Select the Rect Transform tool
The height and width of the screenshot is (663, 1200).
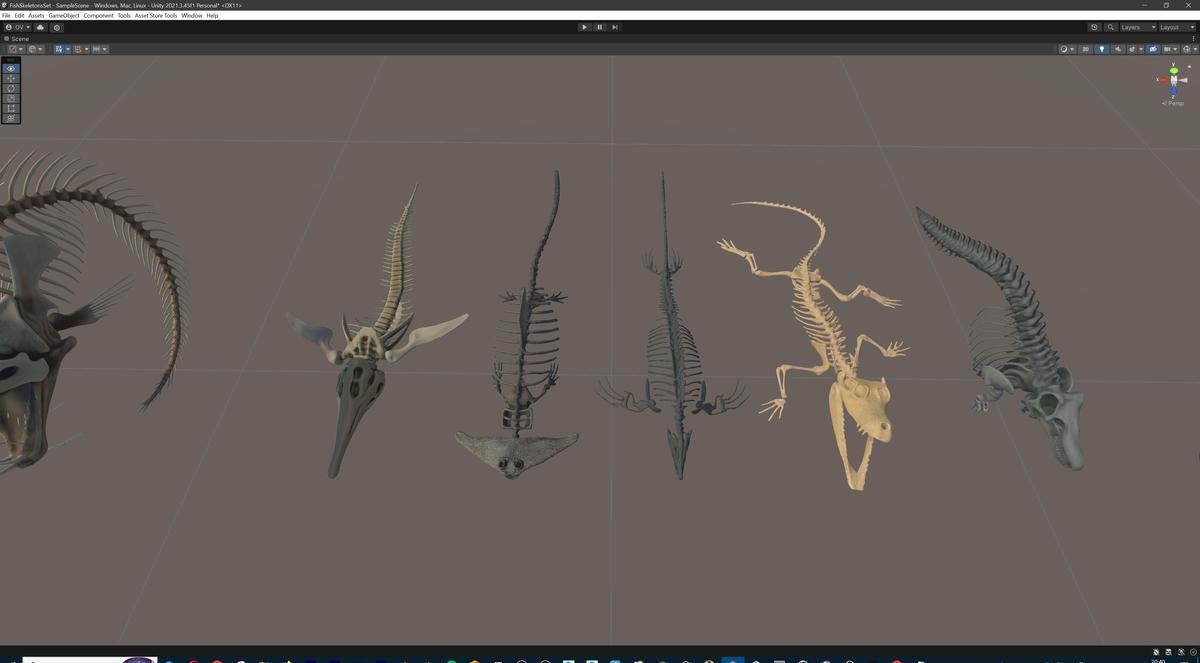(x=10, y=108)
